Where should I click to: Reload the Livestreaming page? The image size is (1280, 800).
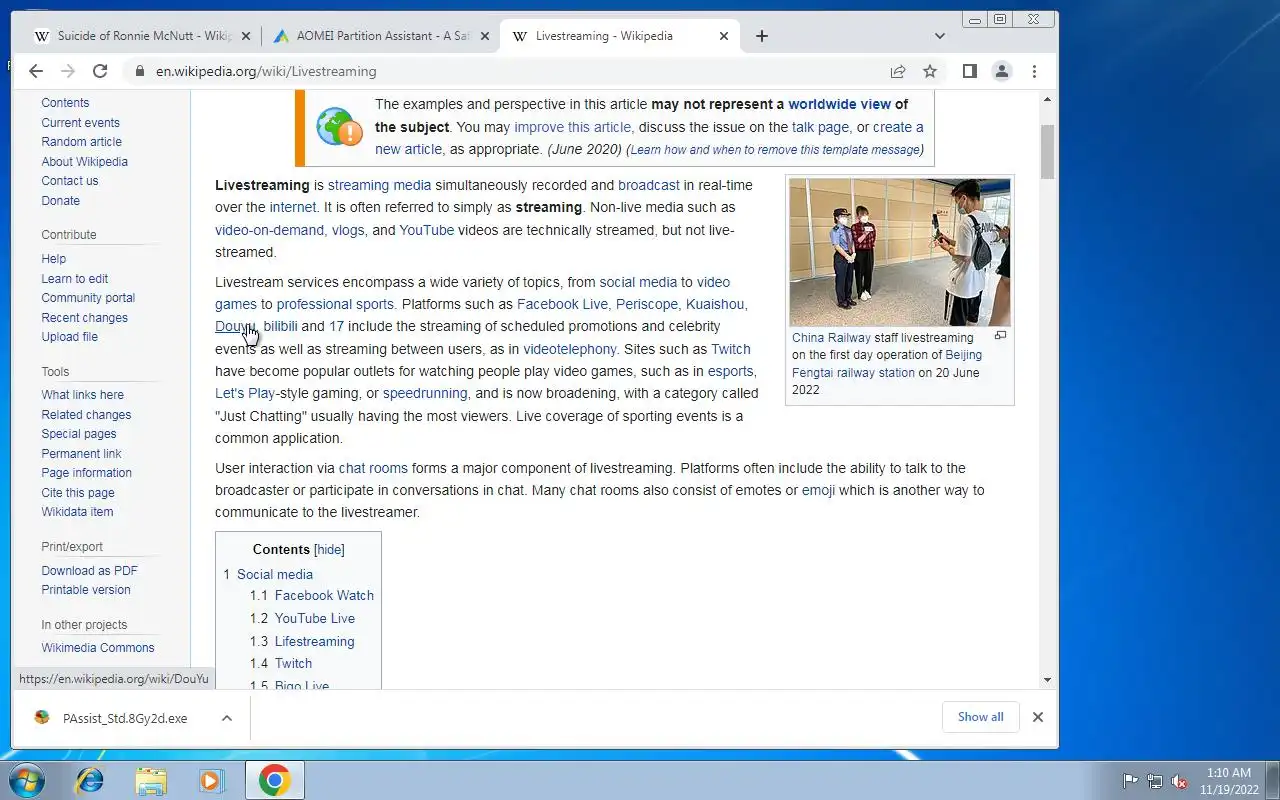tap(100, 71)
